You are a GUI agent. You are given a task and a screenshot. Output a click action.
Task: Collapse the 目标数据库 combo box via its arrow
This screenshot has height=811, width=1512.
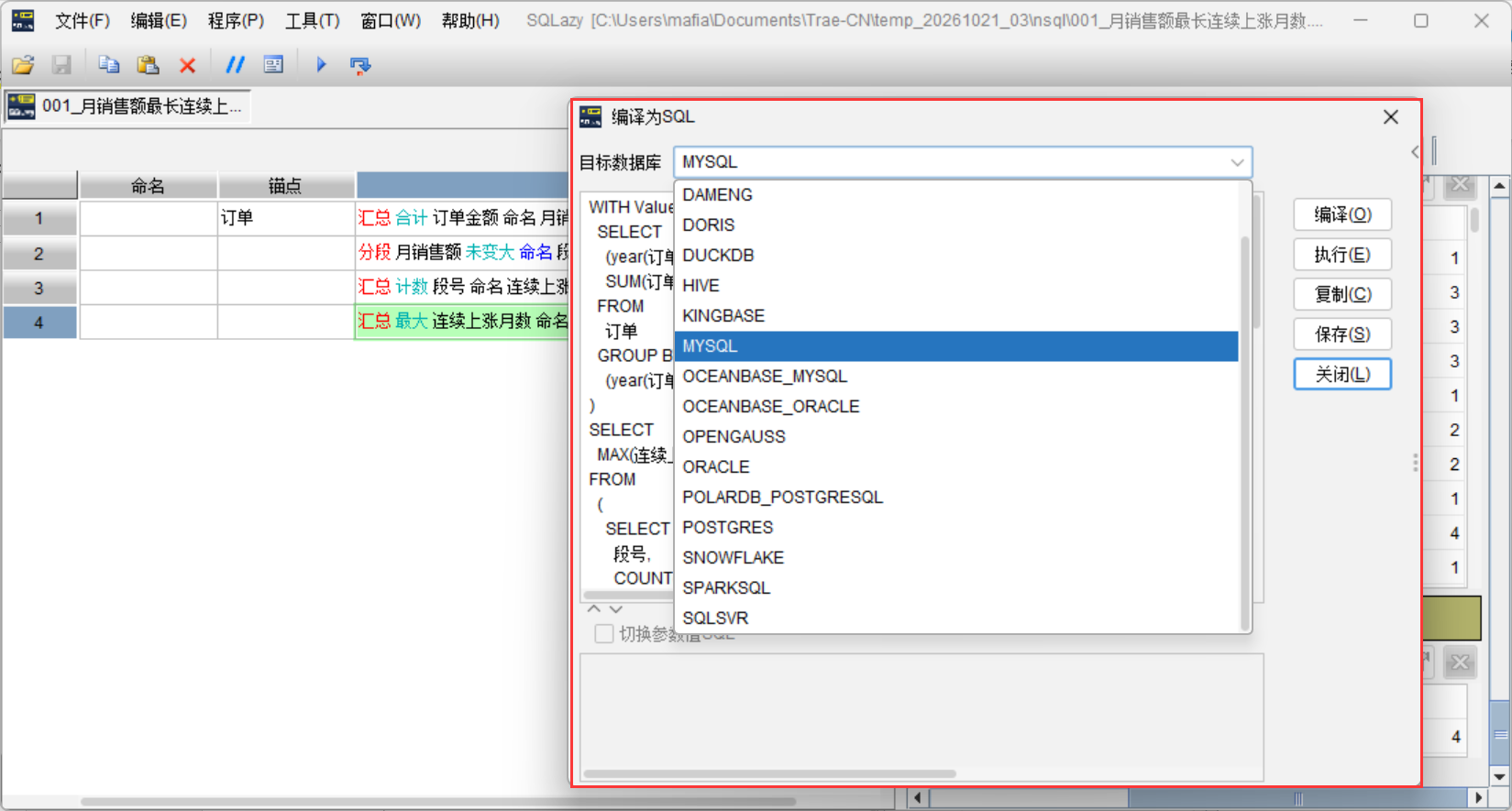tap(1237, 162)
